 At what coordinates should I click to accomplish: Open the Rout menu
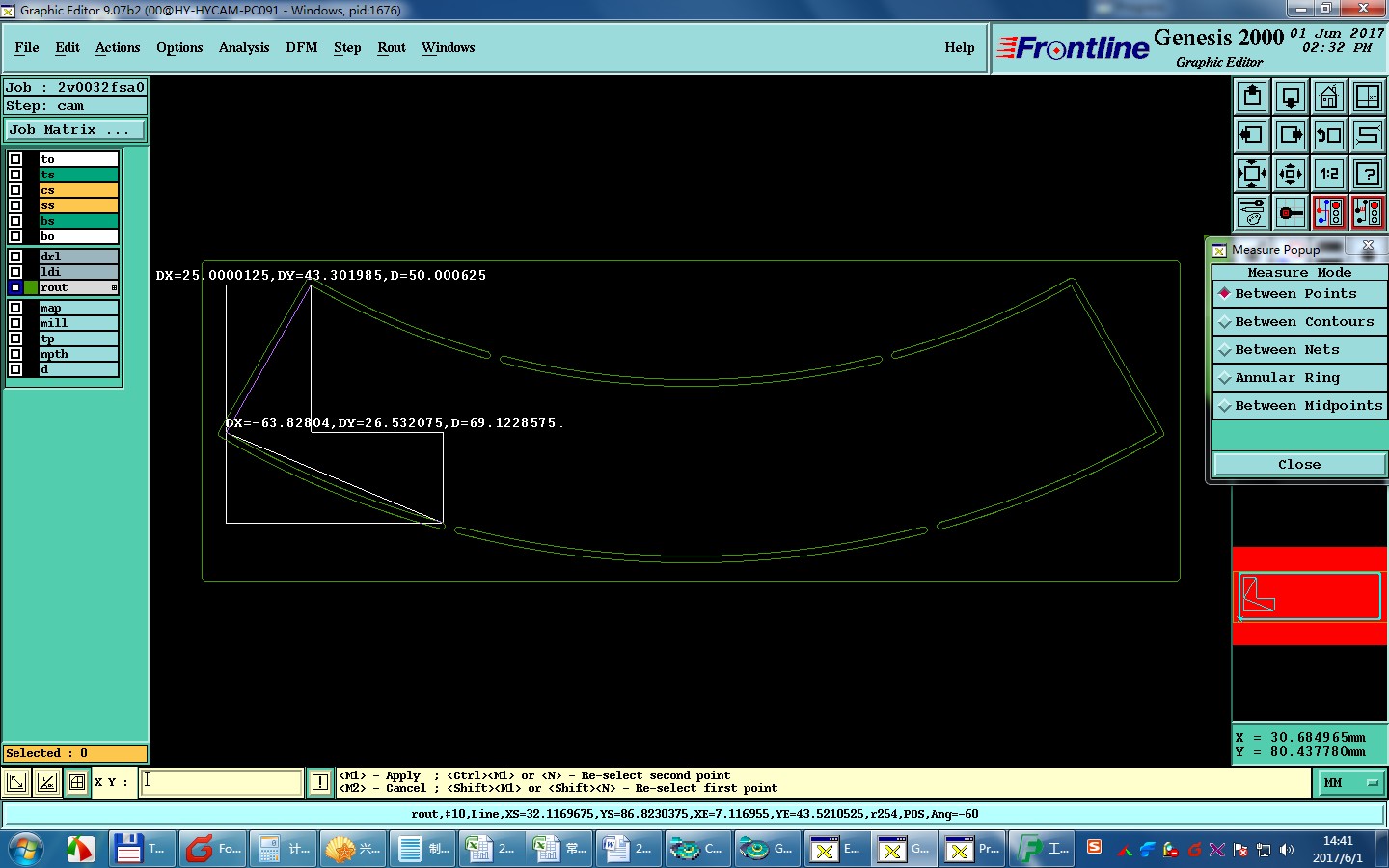tap(392, 47)
